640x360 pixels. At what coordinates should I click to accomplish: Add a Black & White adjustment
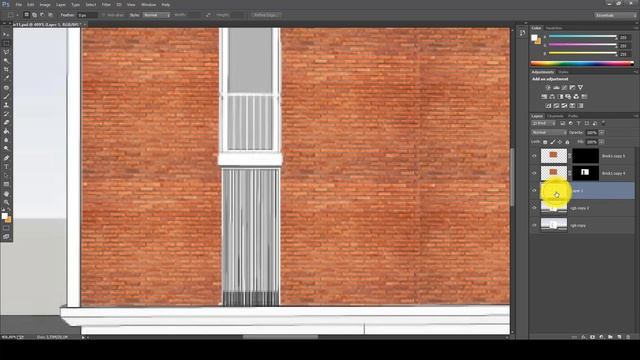pos(560,97)
